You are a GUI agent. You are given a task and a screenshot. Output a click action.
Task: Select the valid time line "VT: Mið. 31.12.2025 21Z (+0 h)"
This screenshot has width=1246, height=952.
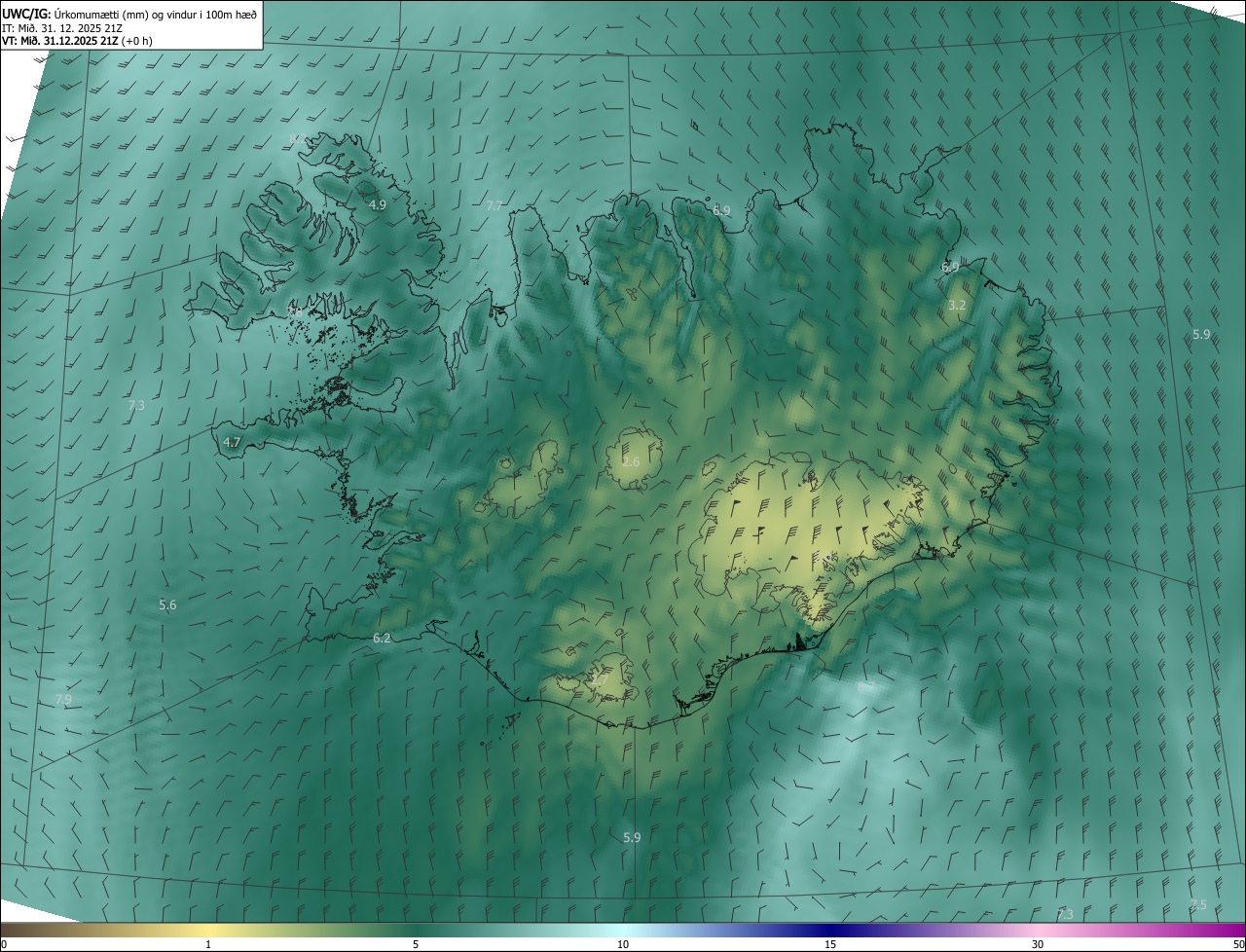(78, 41)
